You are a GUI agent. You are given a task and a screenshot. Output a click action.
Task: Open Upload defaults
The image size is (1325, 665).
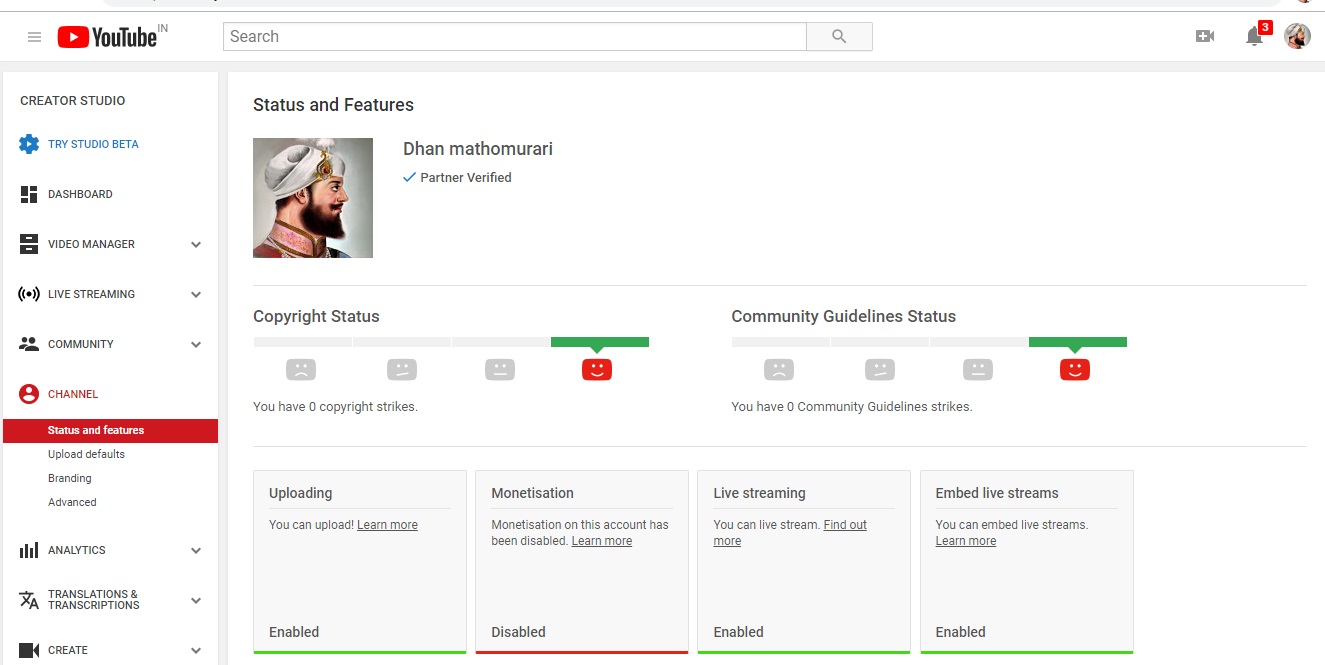[86, 454]
